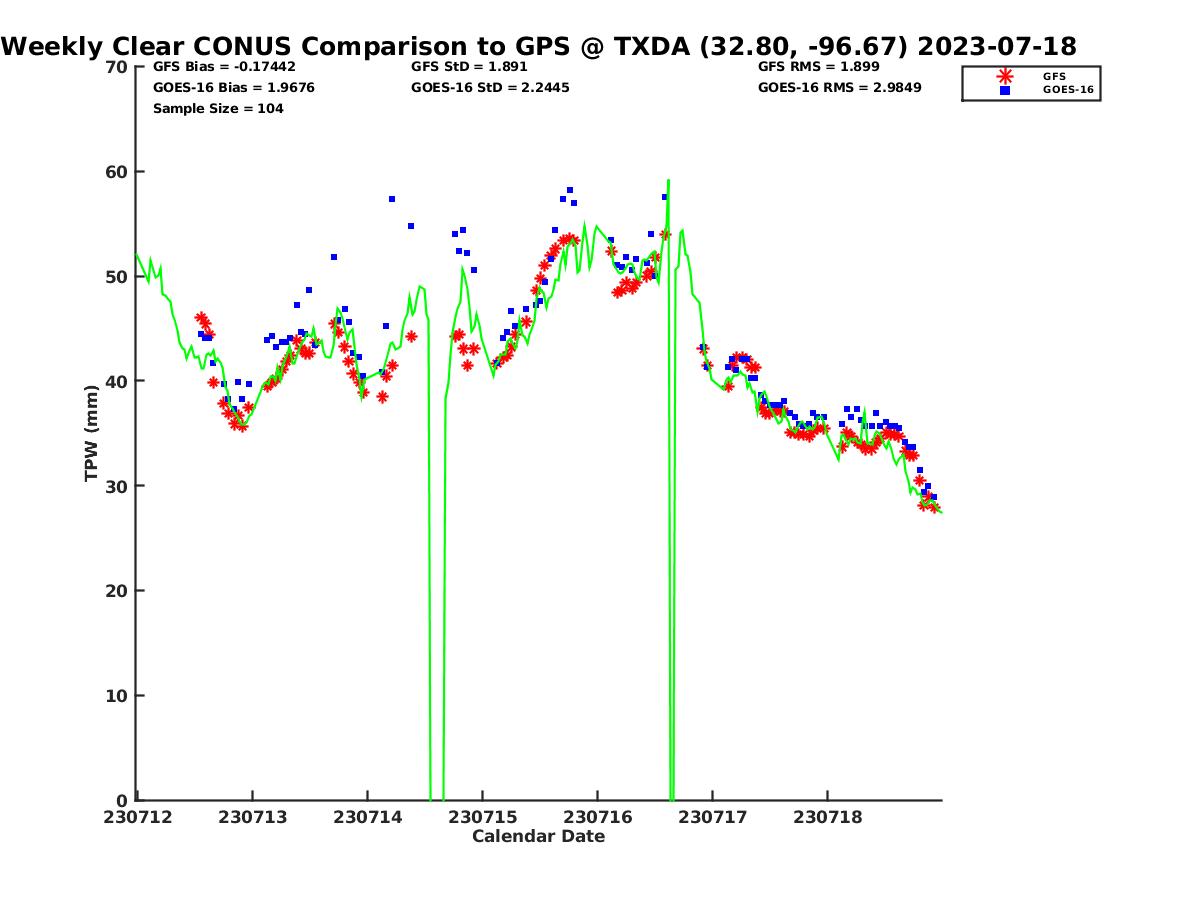Select the Sample Size = 104 text

pyautogui.click(x=218, y=108)
